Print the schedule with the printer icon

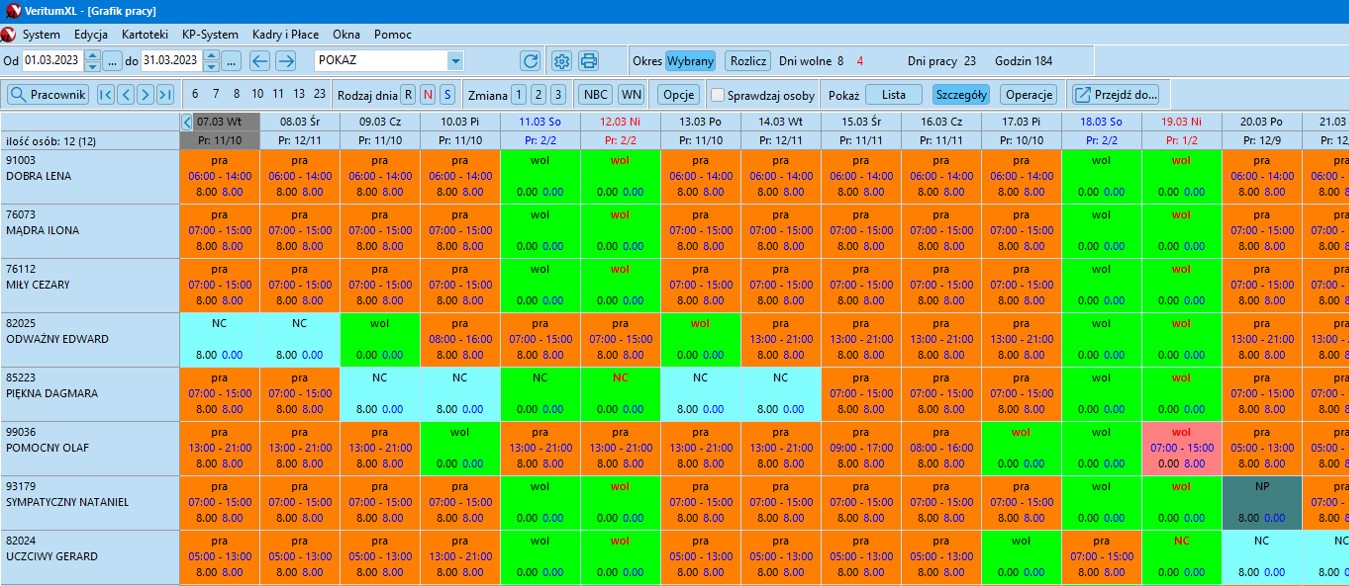pyautogui.click(x=589, y=61)
